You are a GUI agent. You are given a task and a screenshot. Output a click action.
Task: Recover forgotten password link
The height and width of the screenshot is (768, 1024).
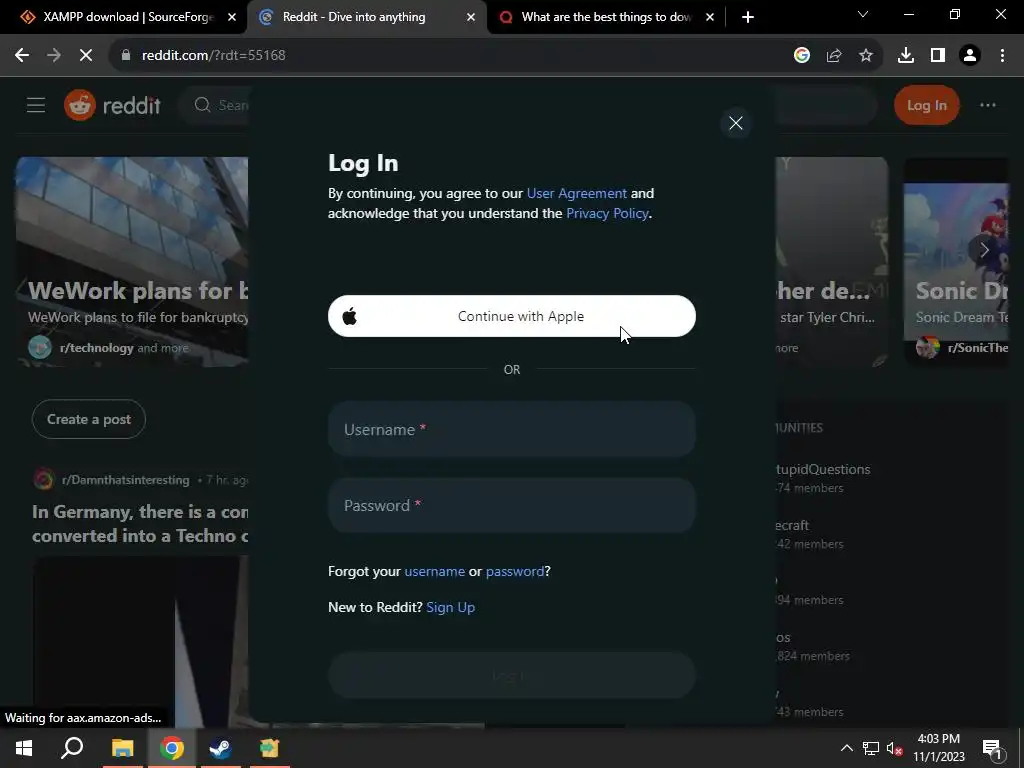pos(515,571)
